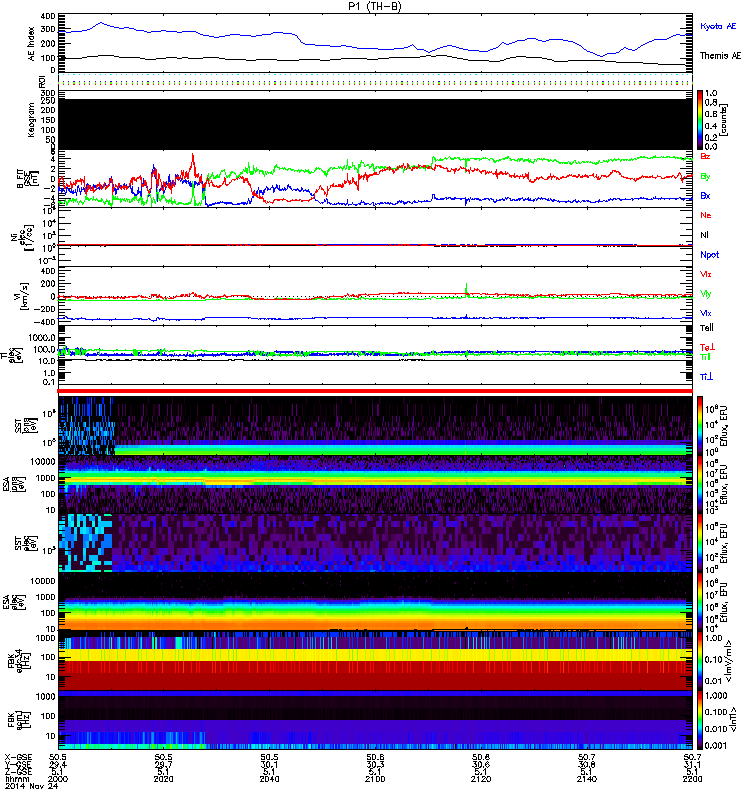The height and width of the screenshot is (800, 750).
Task: Select the red "Te⊥" legend label
Action: click(x=707, y=347)
